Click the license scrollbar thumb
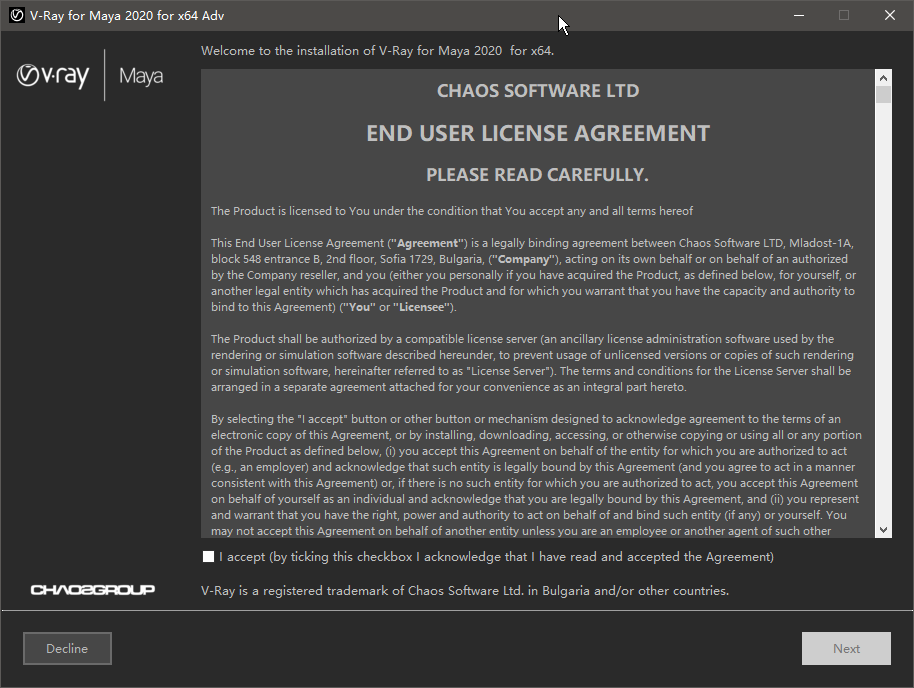The height and width of the screenshot is (688, 914). point(883,94)
